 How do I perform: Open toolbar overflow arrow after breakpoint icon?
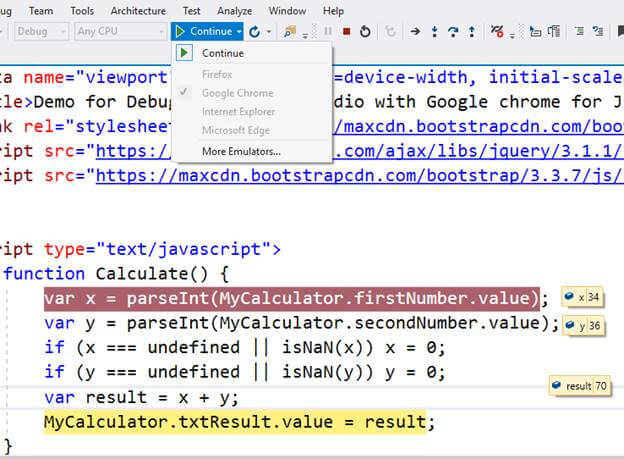pyautogui.click(x=513, y=36)
